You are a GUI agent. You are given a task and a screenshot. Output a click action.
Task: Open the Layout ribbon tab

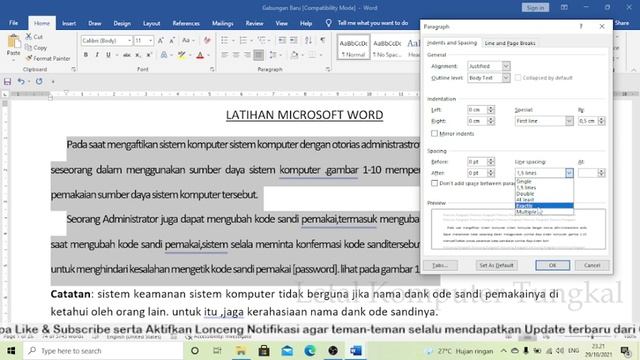click(151, 23)
